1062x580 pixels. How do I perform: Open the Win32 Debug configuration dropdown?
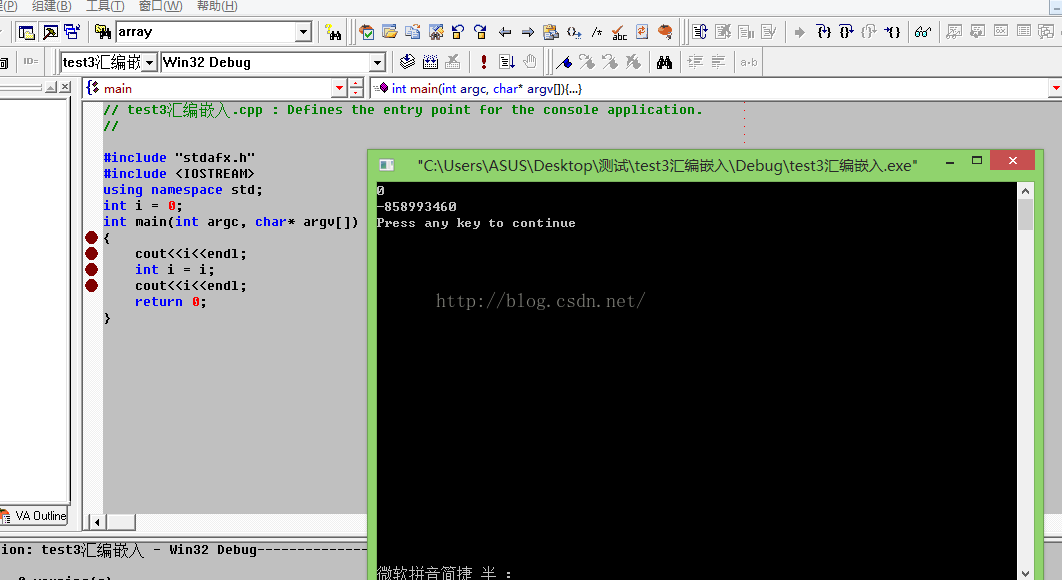click(377, 62)
